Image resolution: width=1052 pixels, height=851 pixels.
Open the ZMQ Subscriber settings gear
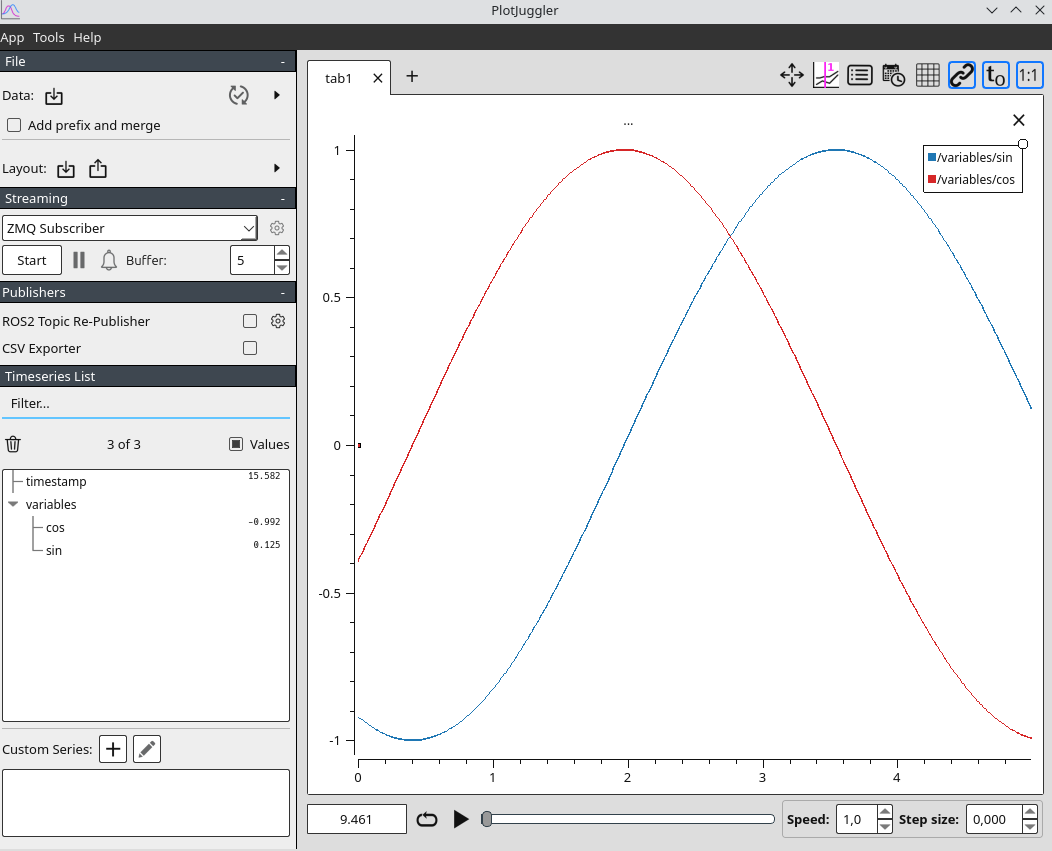click(276, 227)
